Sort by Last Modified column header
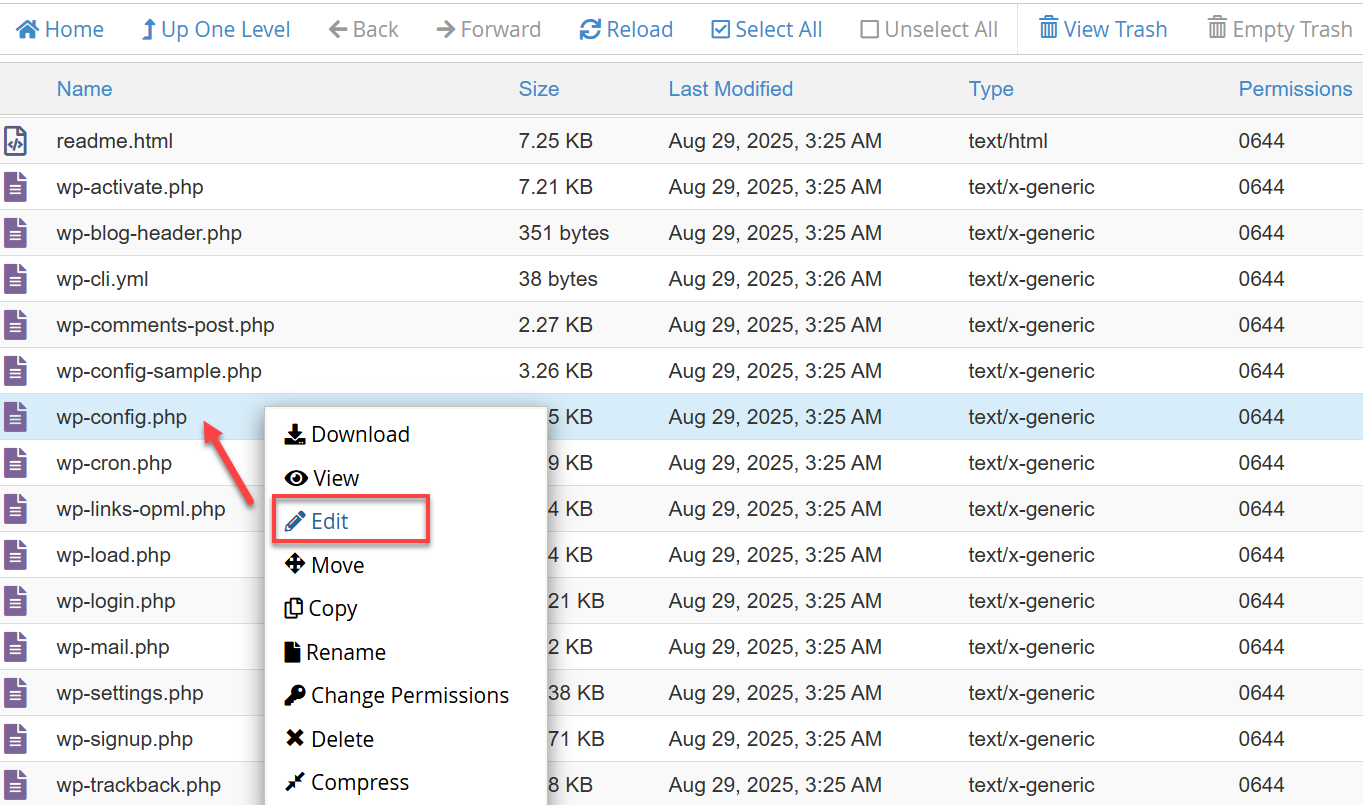This screenshot has width=1363, height=805. [x=730, y=89]
